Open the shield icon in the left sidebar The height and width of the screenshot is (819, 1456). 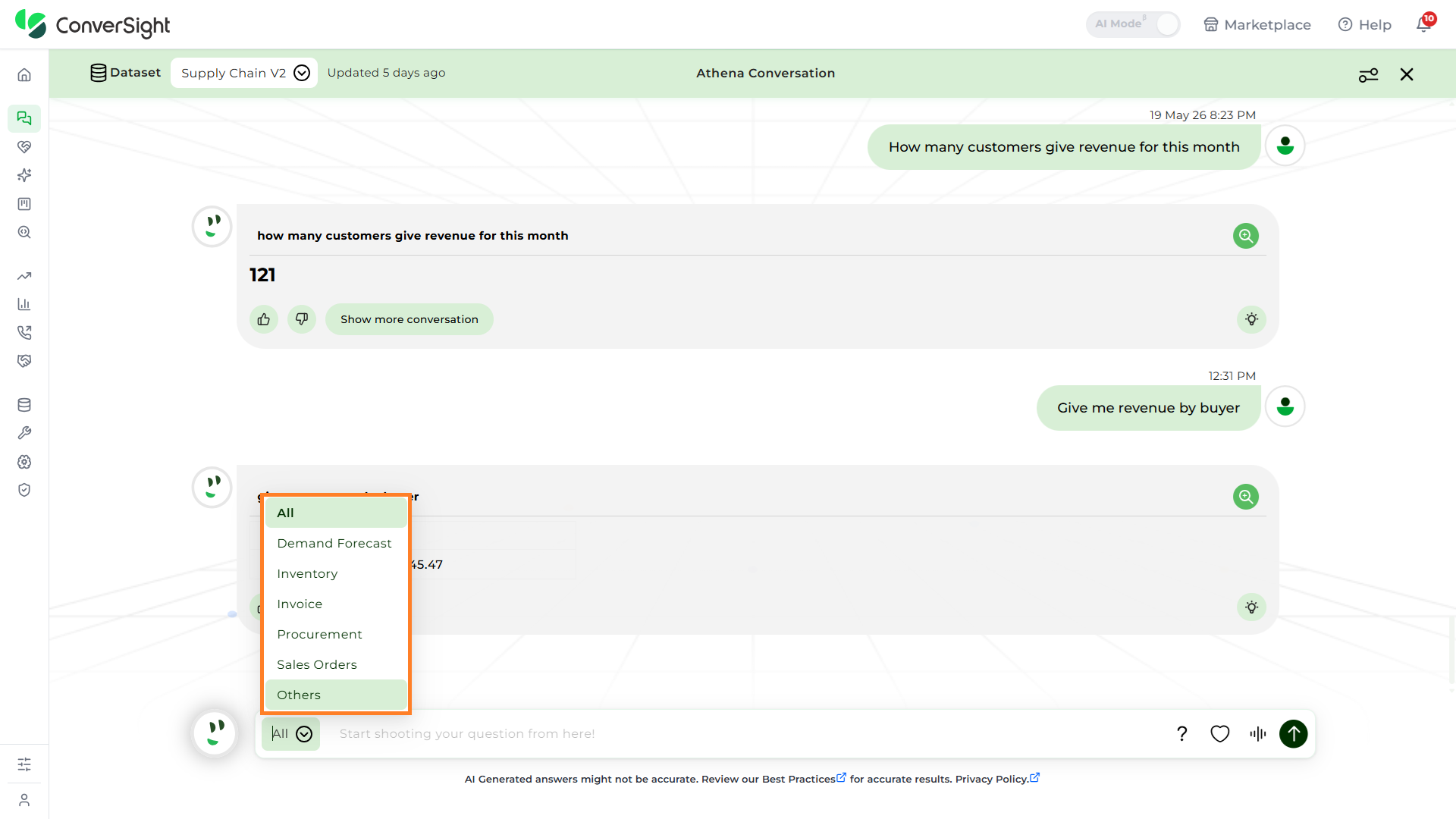pyautogui.click(x=24, y=490)
